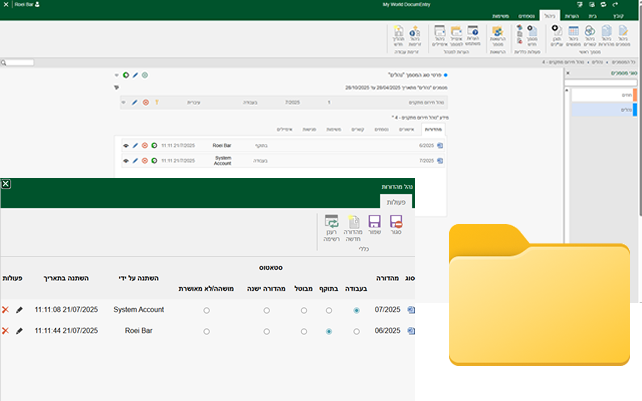642x401 pixels.
Task: Create new edition with מהדורה חדשה icon
Action: [x=352, y=225]
